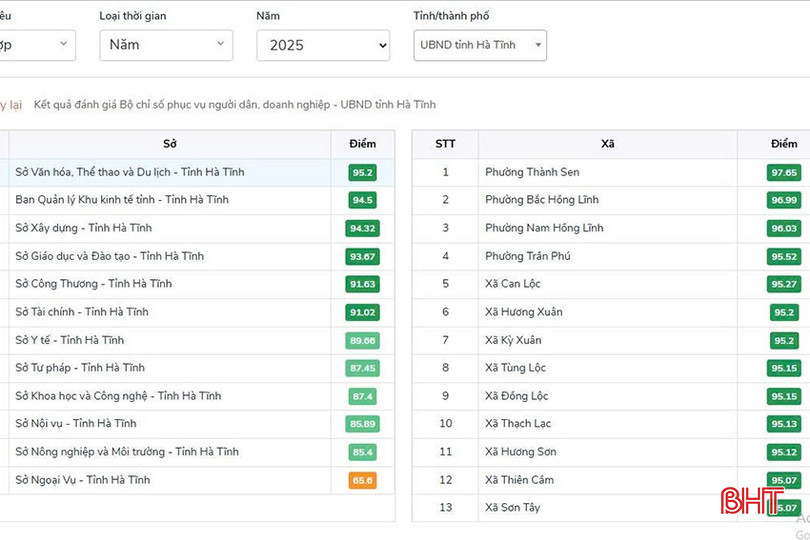Screen dimensions: 810x540
Task: Click the STT column header
Action: [445, 144]
